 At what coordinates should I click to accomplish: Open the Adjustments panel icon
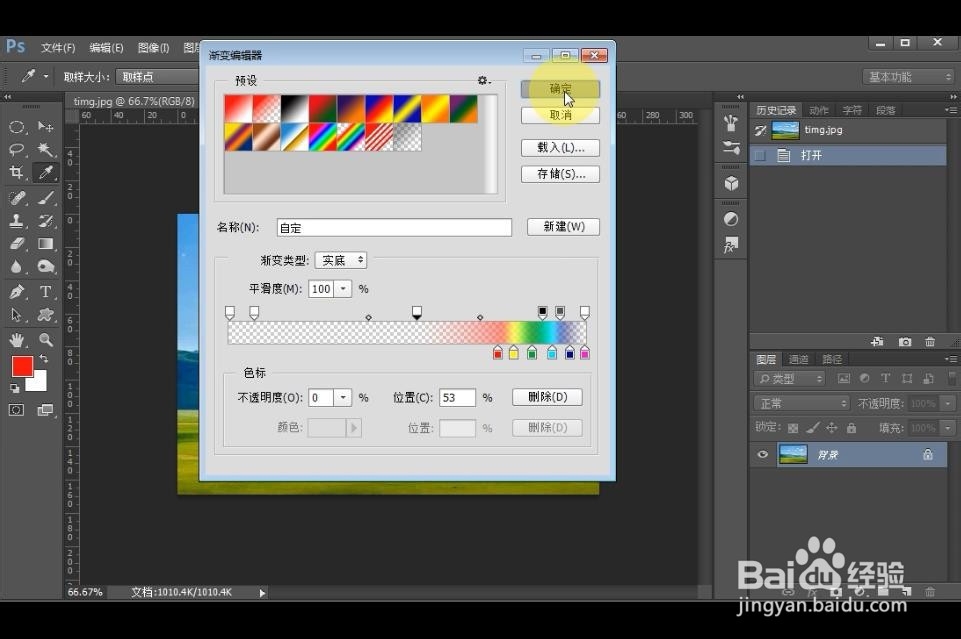731,219
